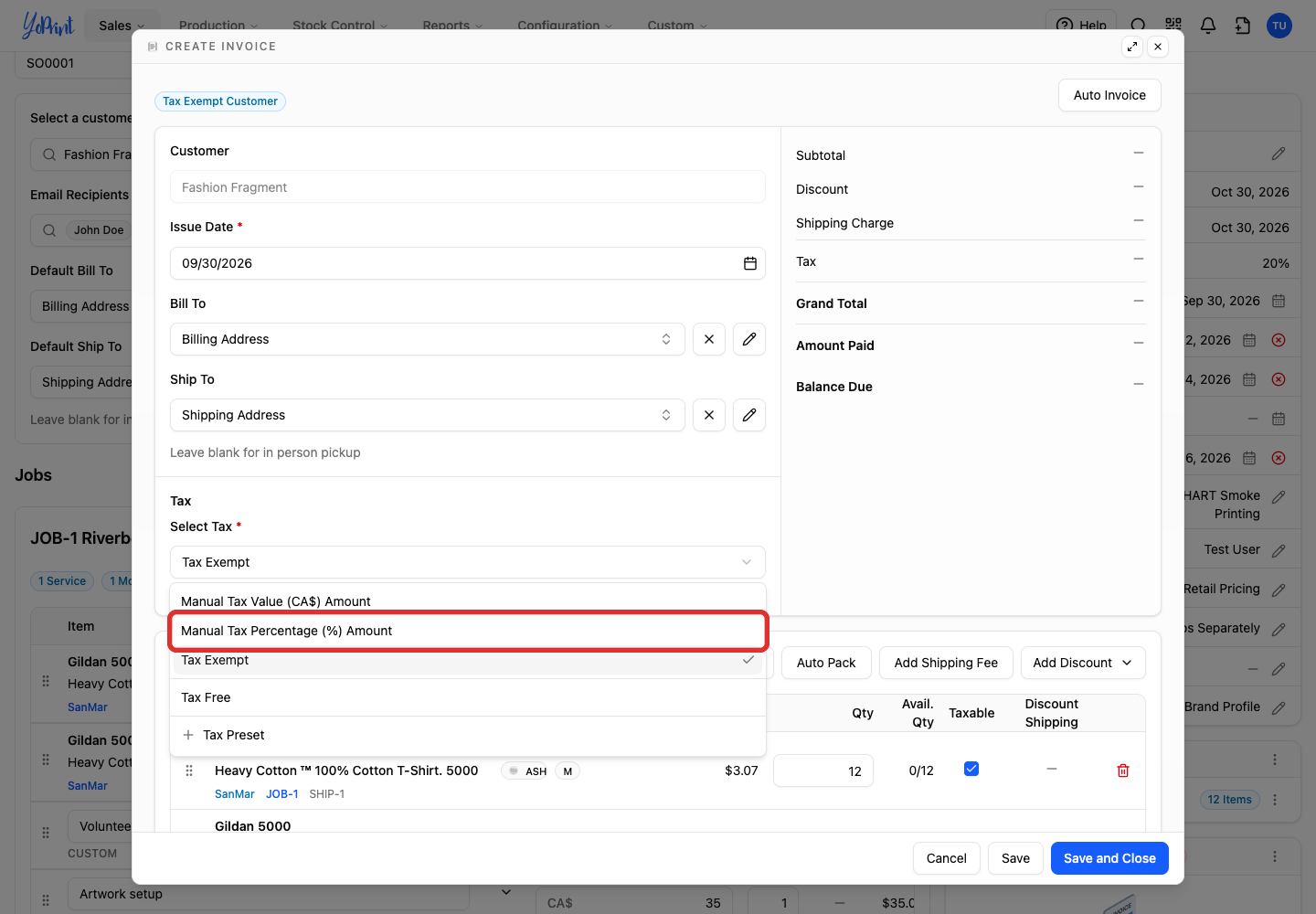
Task: Collapse the Select Tax dropdown
Action: click(x=468, y=562)
